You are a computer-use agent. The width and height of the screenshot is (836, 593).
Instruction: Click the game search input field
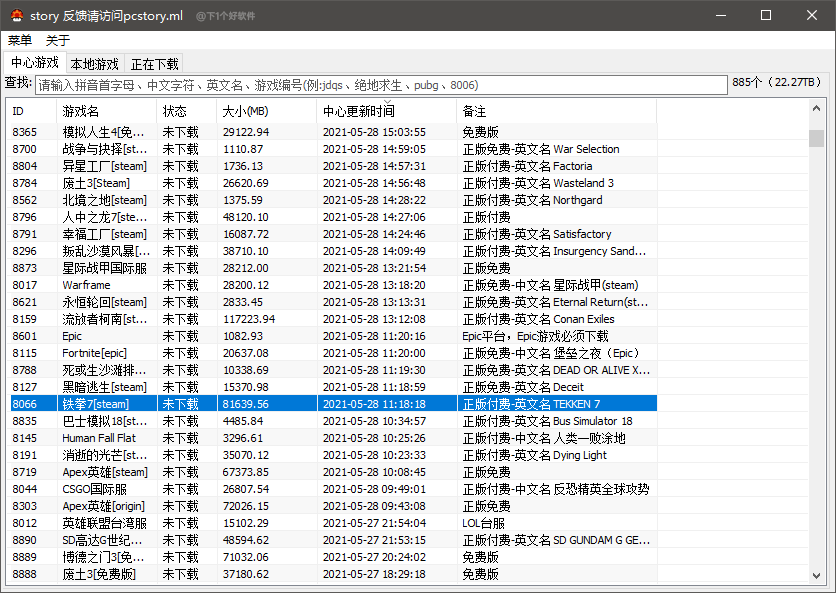tap(380, 85)
